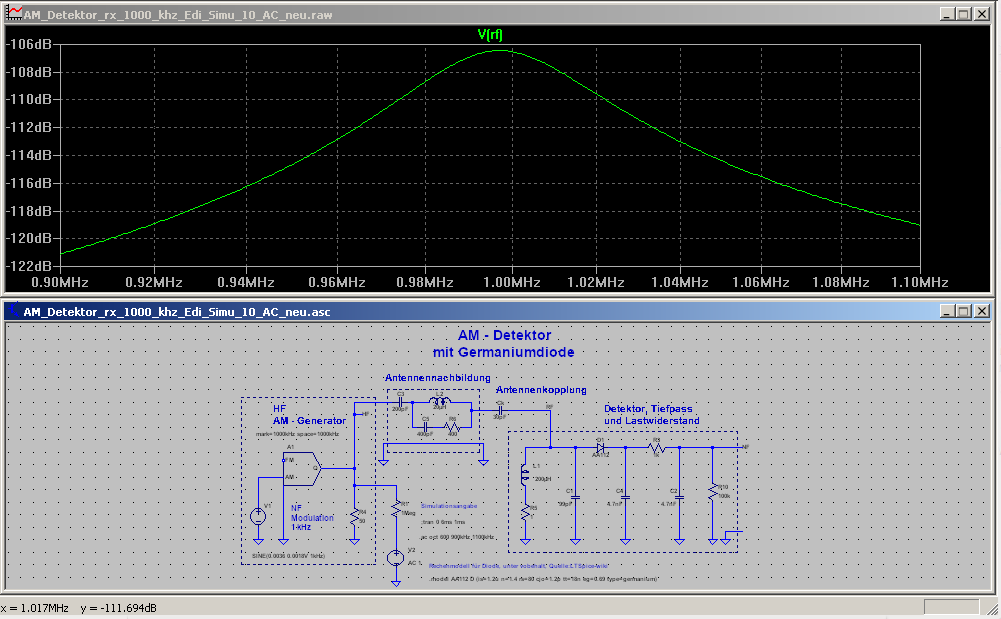The height and width of the screenshot is (619, 1001).
Task: Select resistor R5 below inductor L1
Action: (x=525, y=514)
